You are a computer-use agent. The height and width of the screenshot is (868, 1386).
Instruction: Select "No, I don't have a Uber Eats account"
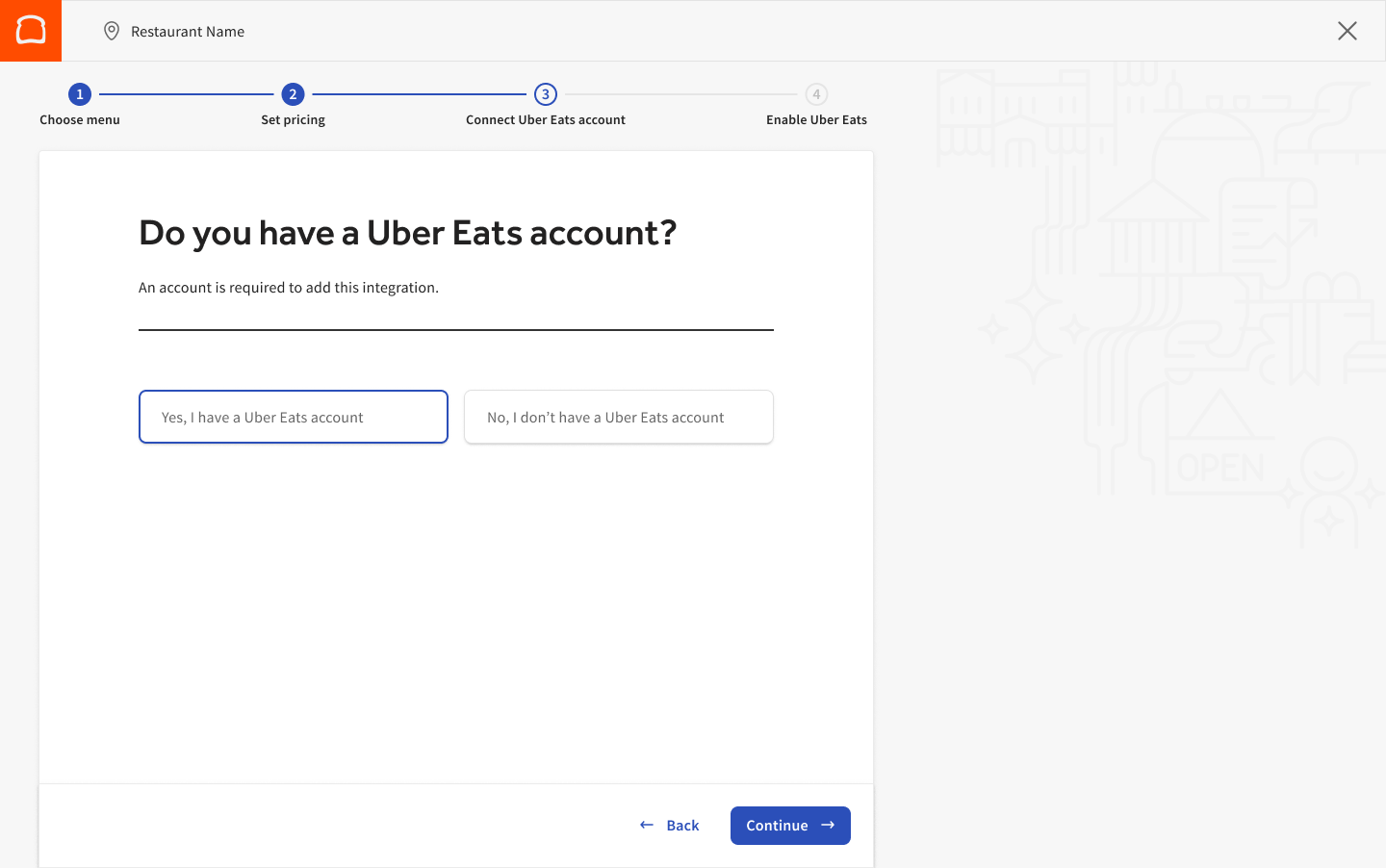pos(618,417)
